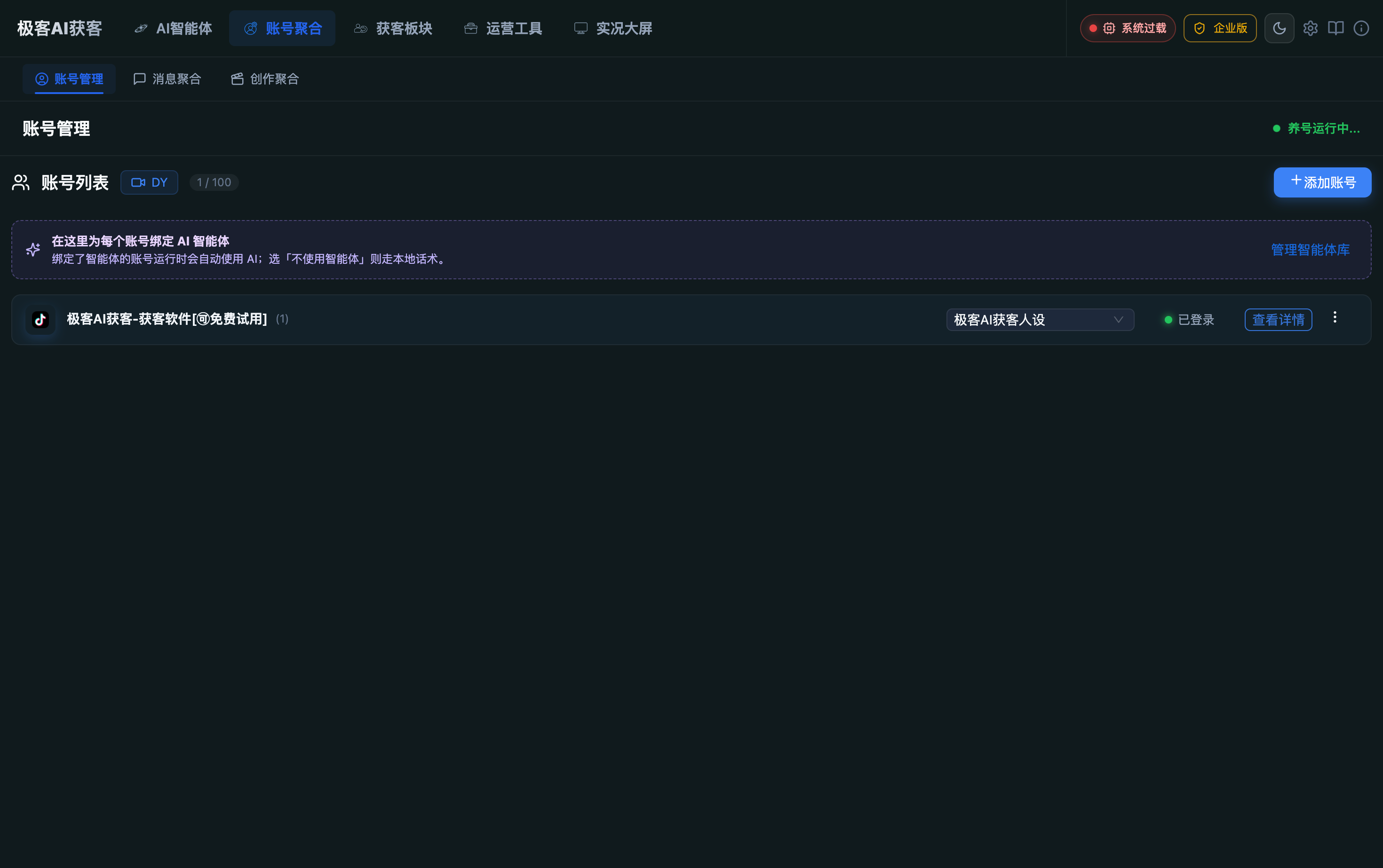
Task: Expand the 极客AI获客人设 agent dropdown
Action: pos(1040,320)
